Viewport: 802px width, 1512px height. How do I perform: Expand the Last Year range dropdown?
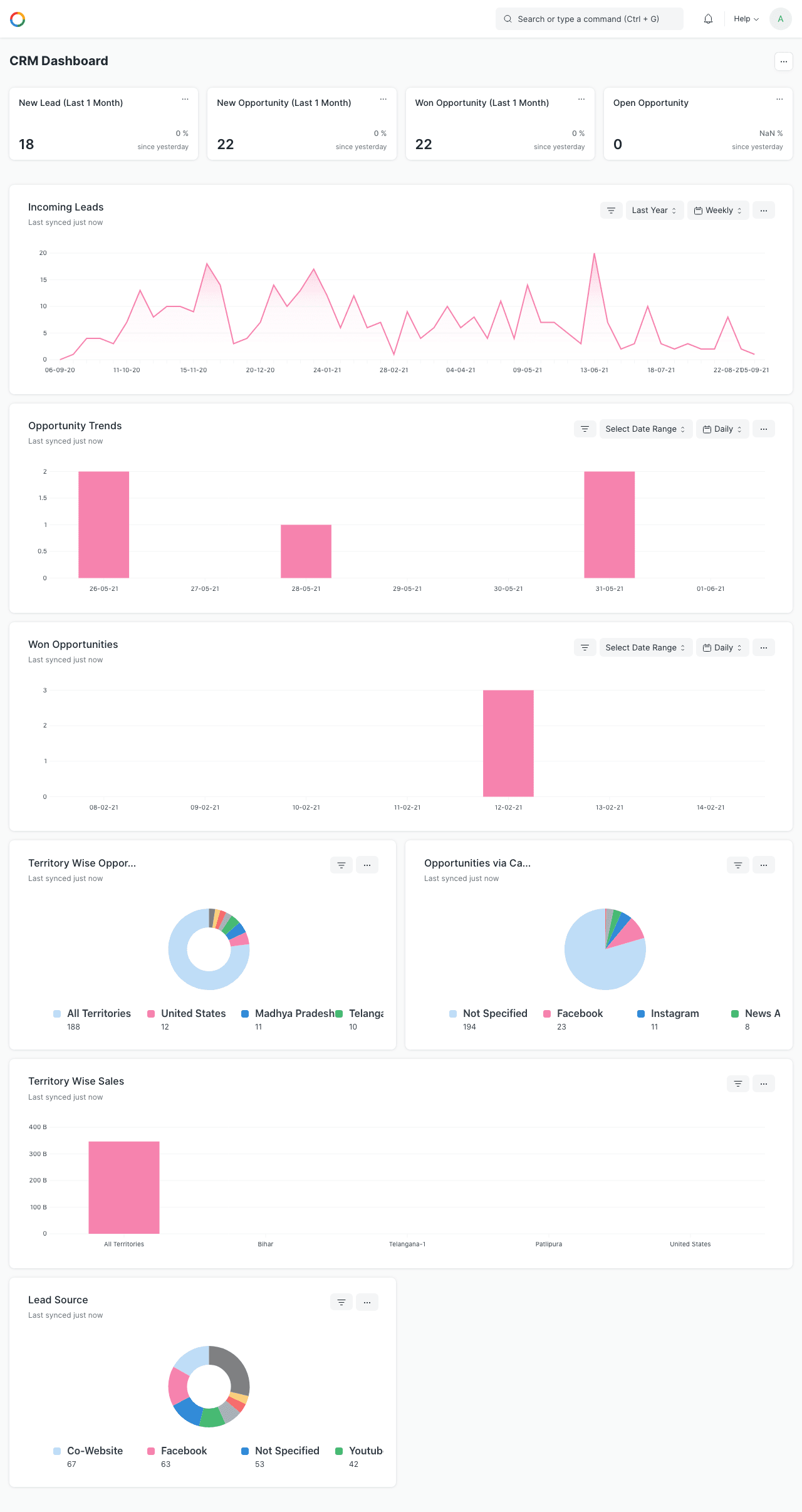click(655, 211)
